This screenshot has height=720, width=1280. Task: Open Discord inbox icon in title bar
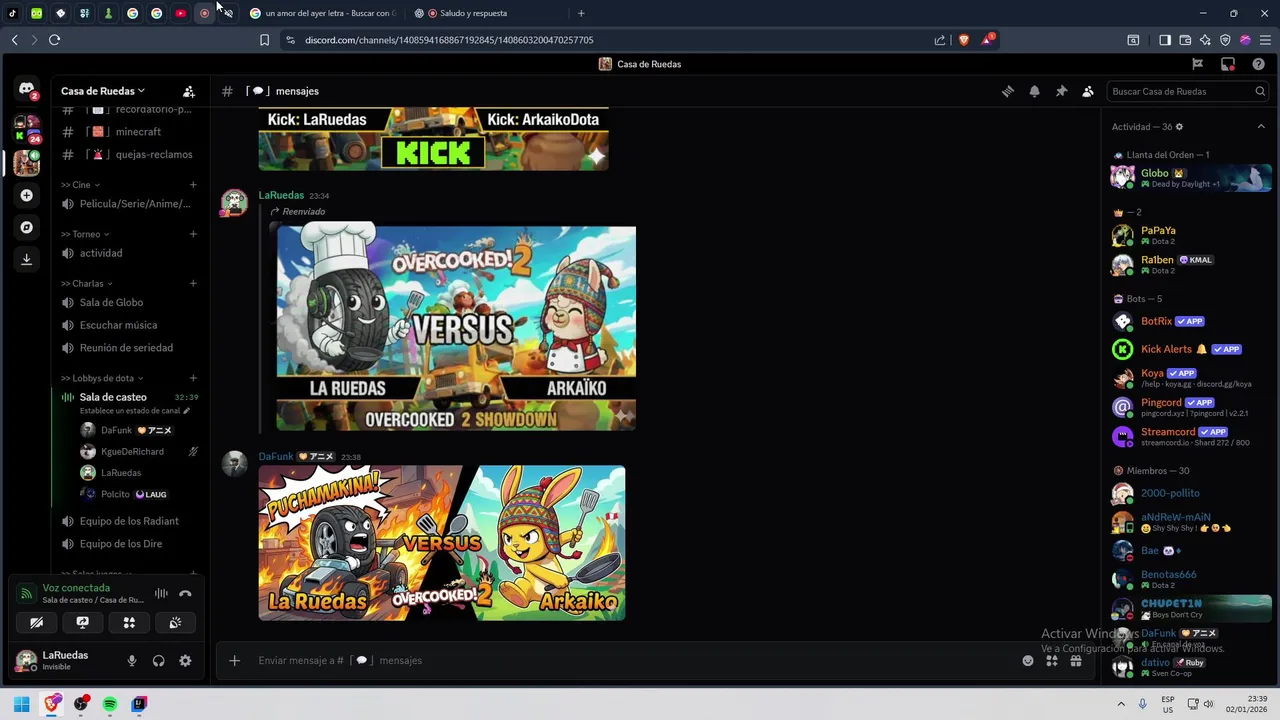click(x=1228, y=64)
